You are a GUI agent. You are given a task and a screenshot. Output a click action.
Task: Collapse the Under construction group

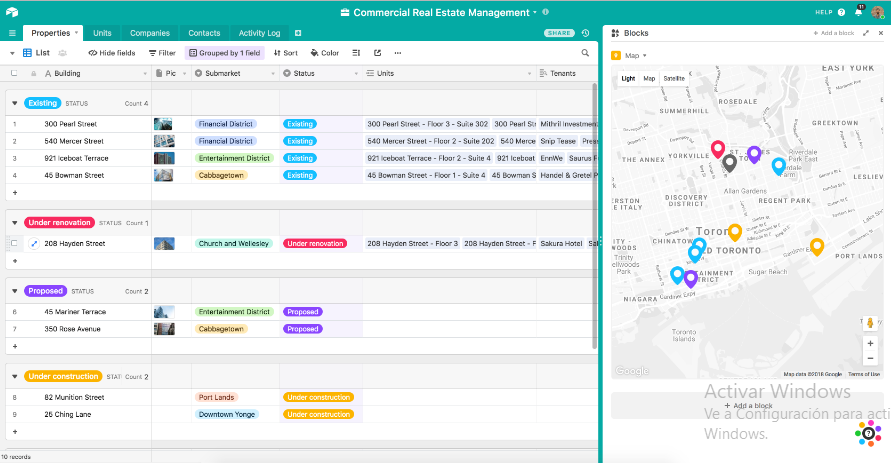coord(15,377)
